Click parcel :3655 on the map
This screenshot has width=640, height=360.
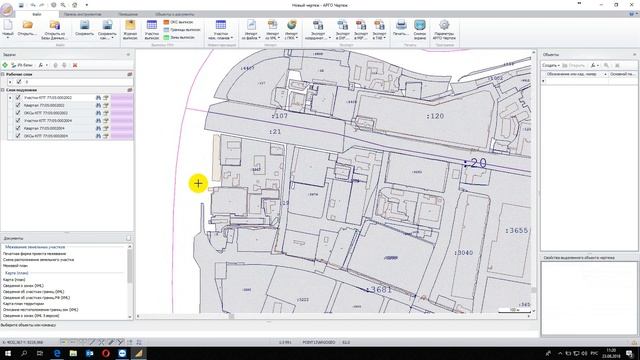517,231
